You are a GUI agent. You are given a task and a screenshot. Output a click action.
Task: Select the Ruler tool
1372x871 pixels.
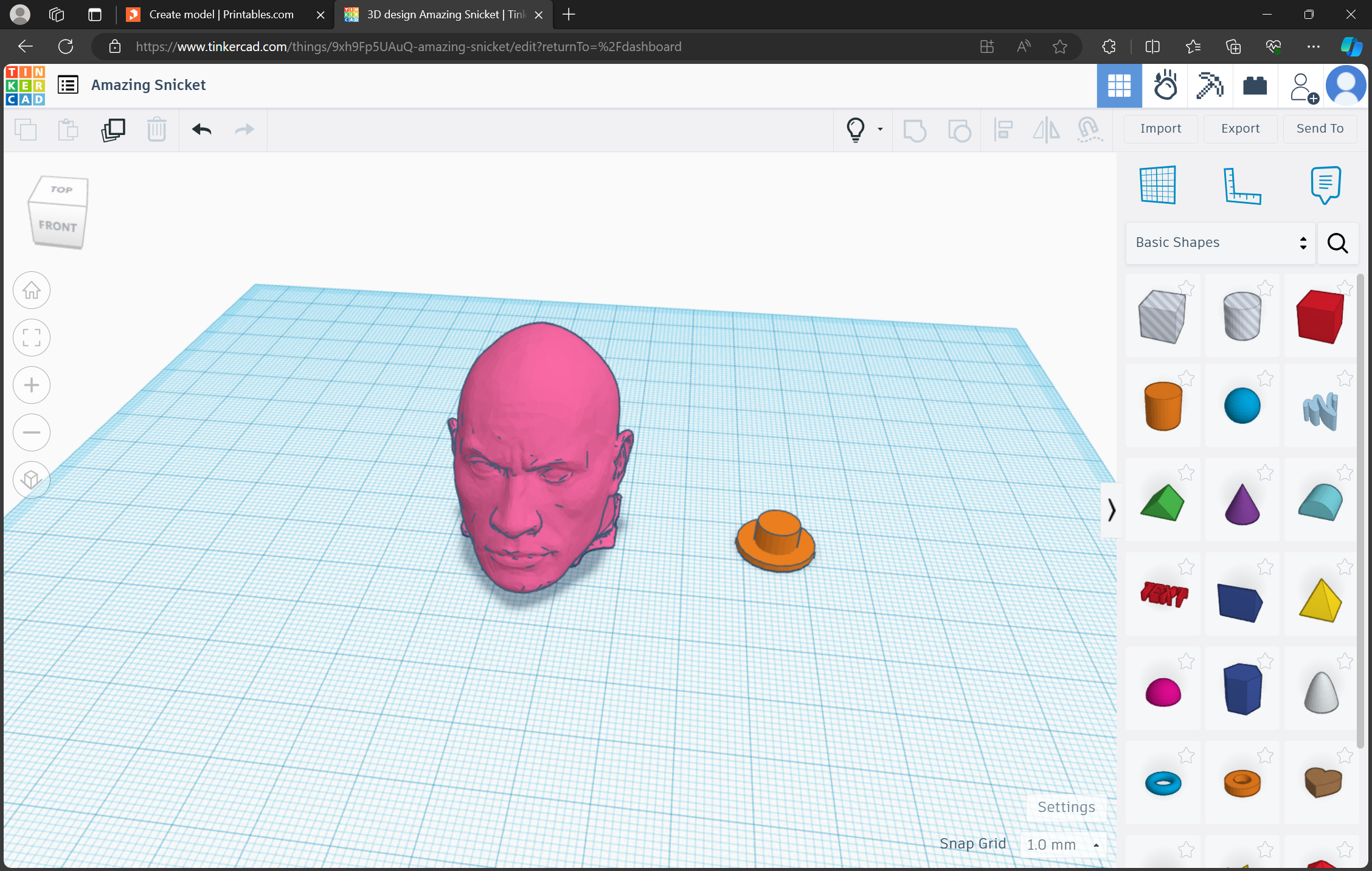click(x=1241, y=185)
